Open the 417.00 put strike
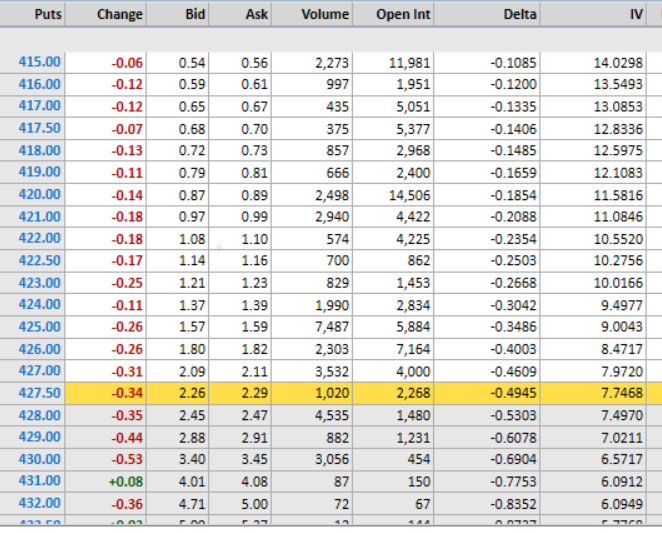 click(39, 106)
